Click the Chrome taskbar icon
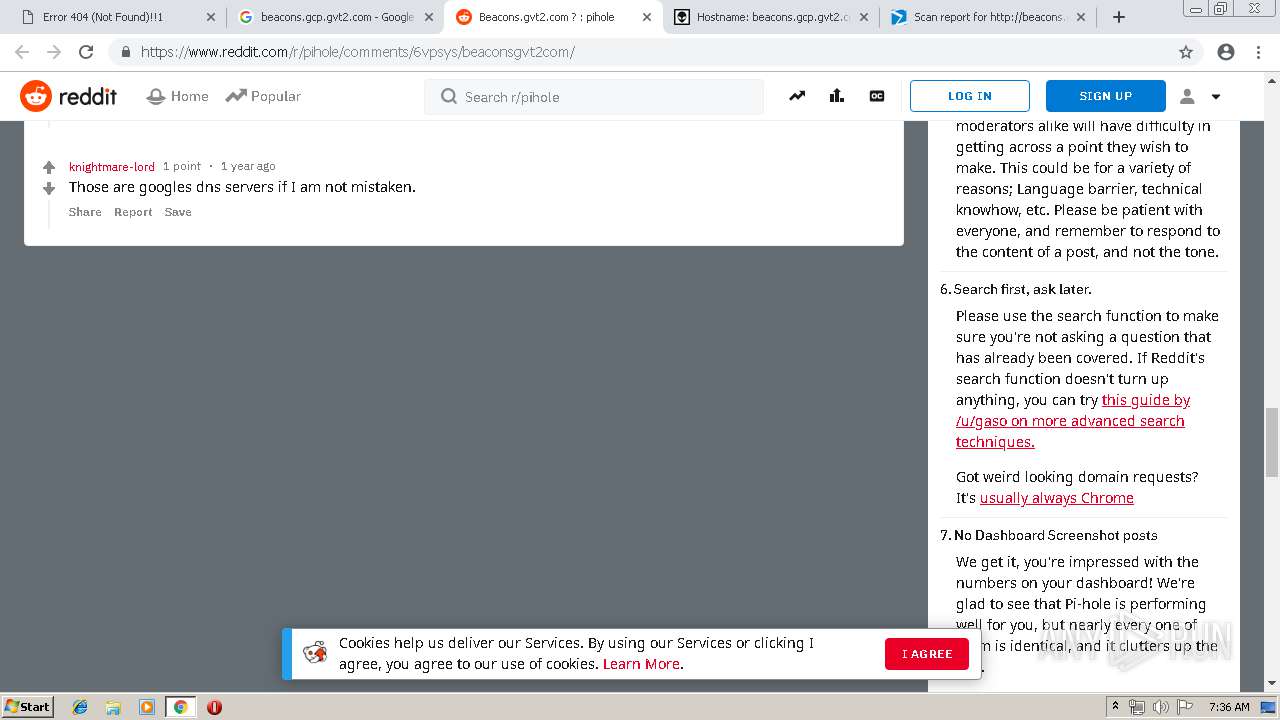The image size is (1280, 720). pyautogui.click(x=180, y=707)
